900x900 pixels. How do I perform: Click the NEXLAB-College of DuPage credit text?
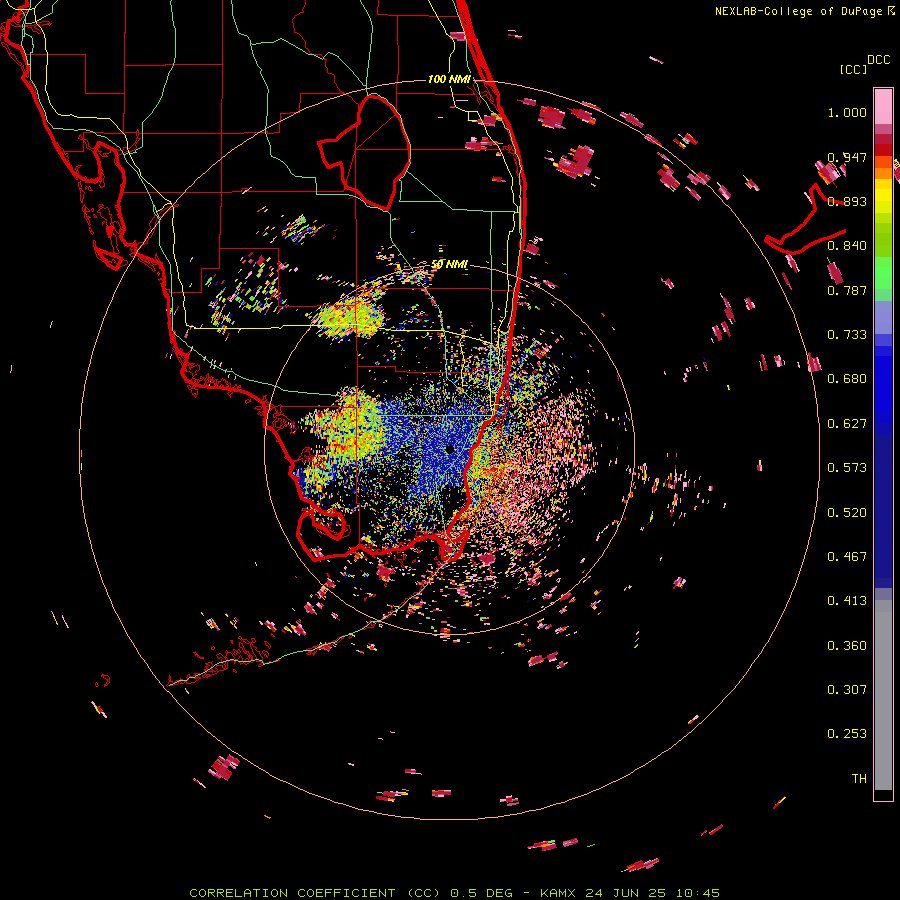(798, 11)
